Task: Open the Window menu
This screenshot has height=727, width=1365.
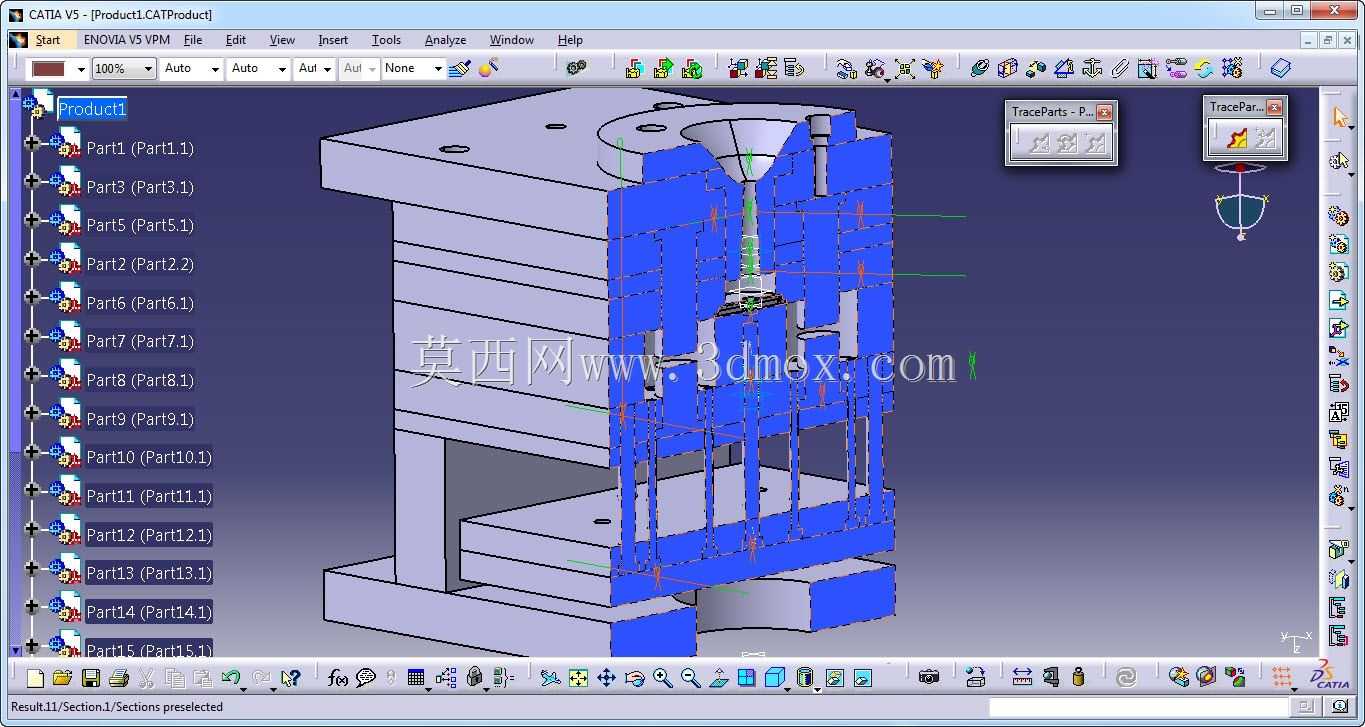Action: (512, 40)
